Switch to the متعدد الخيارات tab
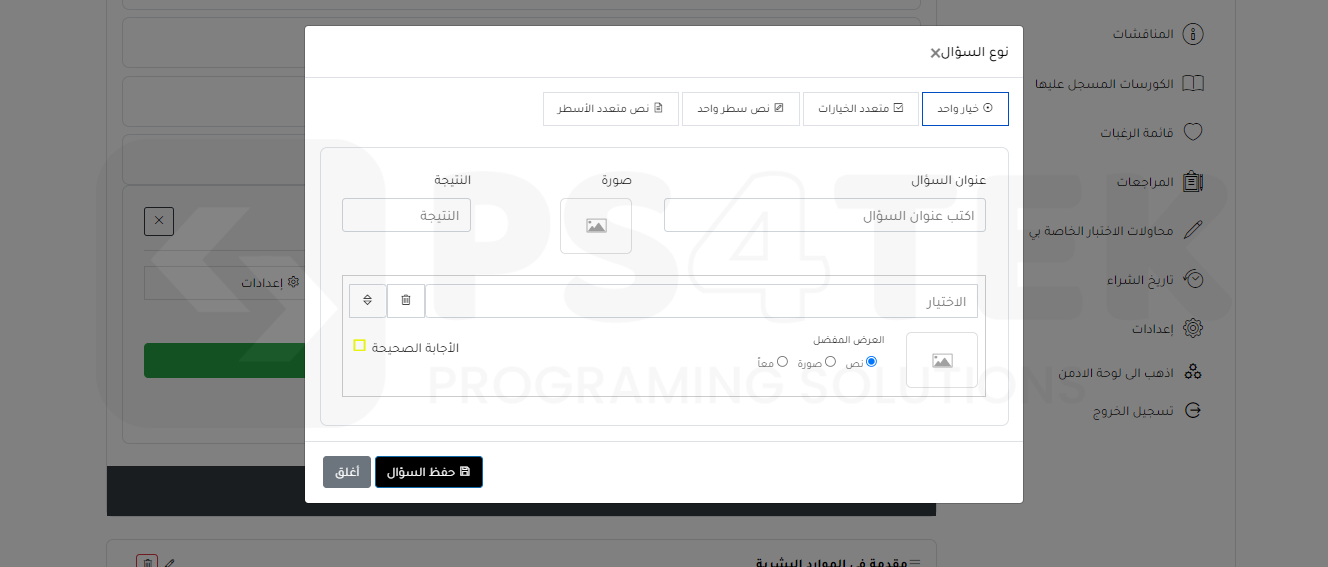Viewport: 1328px width, 567px height. tap(860, 109)
